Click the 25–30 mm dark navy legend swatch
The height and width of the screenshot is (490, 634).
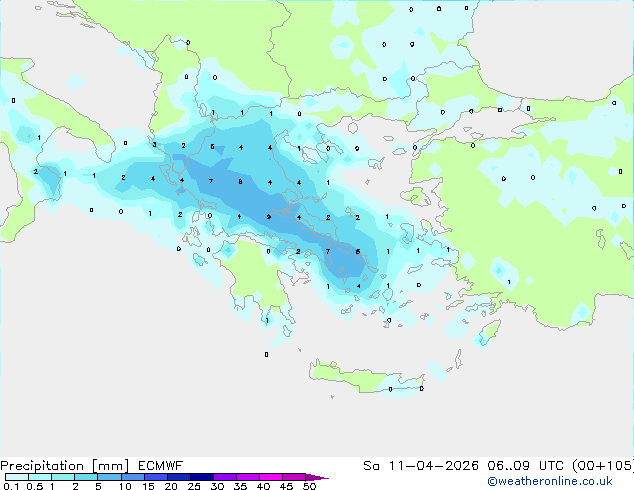coord(202,477)
